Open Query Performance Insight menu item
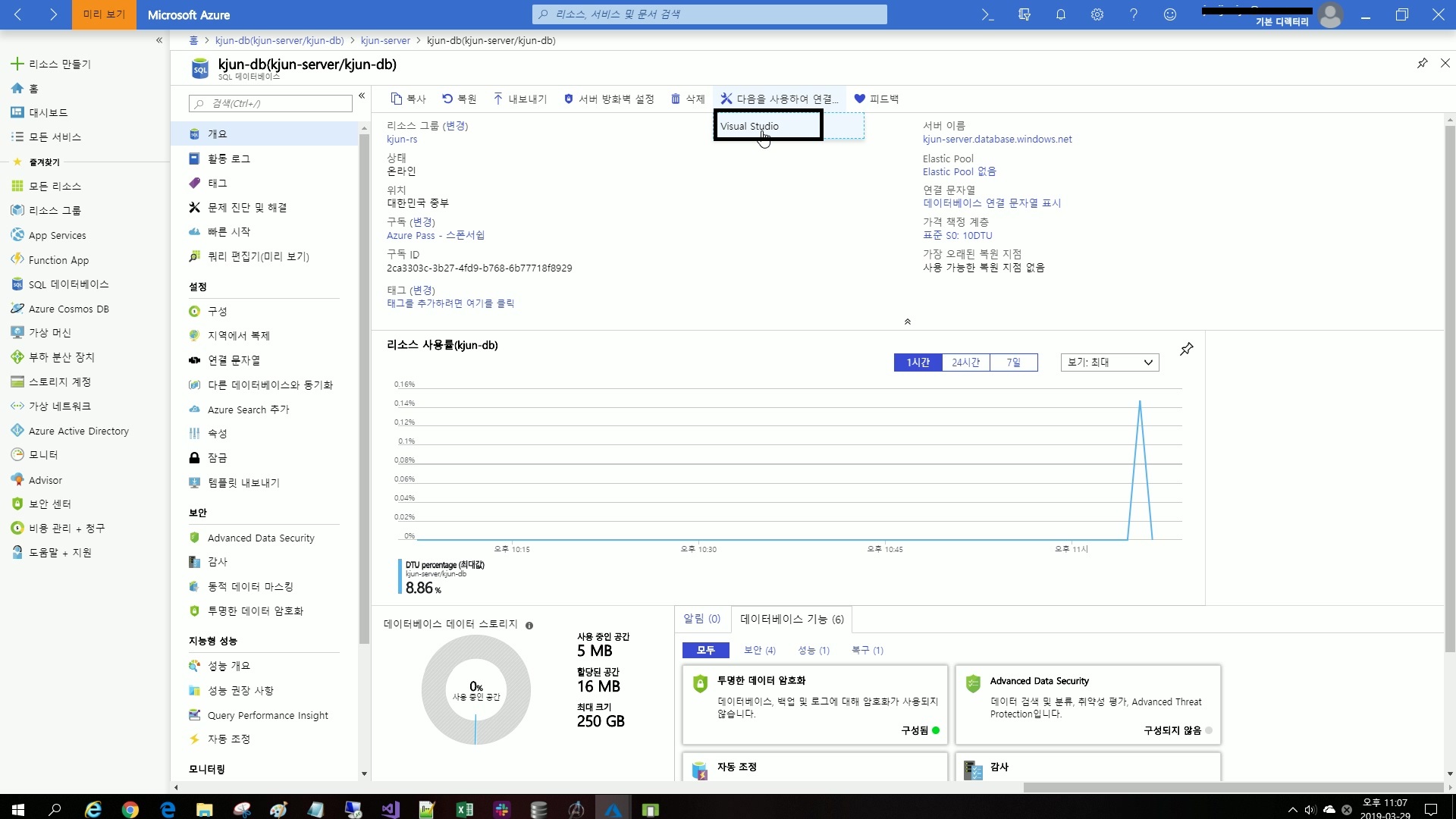This screenshot has height=819, width=1456. click(268, 715)
